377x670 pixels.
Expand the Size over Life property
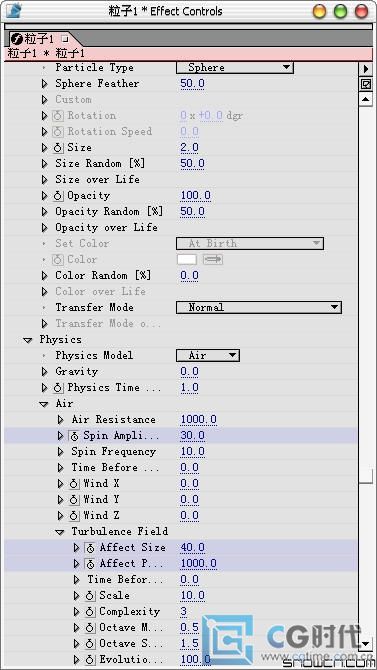tap(44, 180)
